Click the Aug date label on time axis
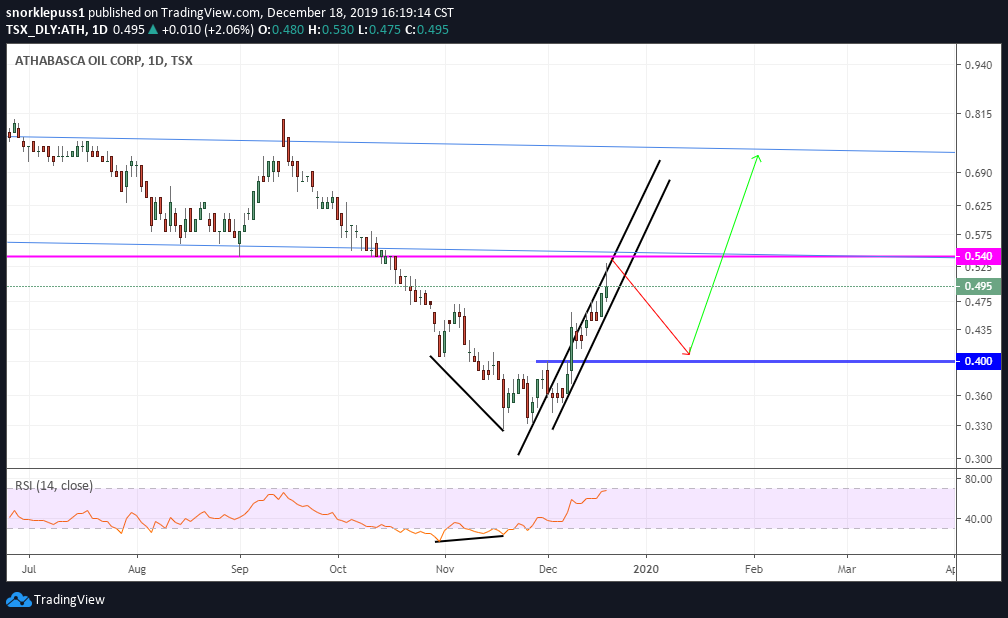Screen dimensions: 1008x618 pyautogui.click(x=137, y=569)
